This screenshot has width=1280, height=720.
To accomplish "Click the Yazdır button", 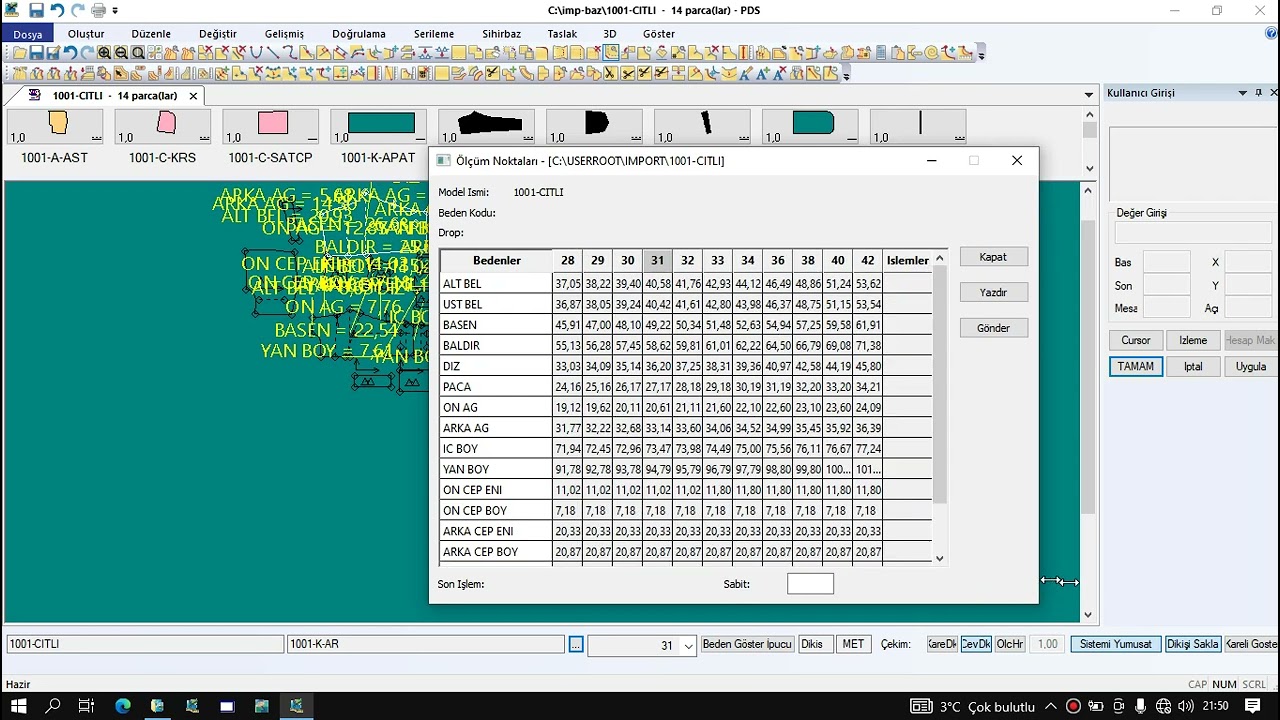I will (x=993, y=292).
